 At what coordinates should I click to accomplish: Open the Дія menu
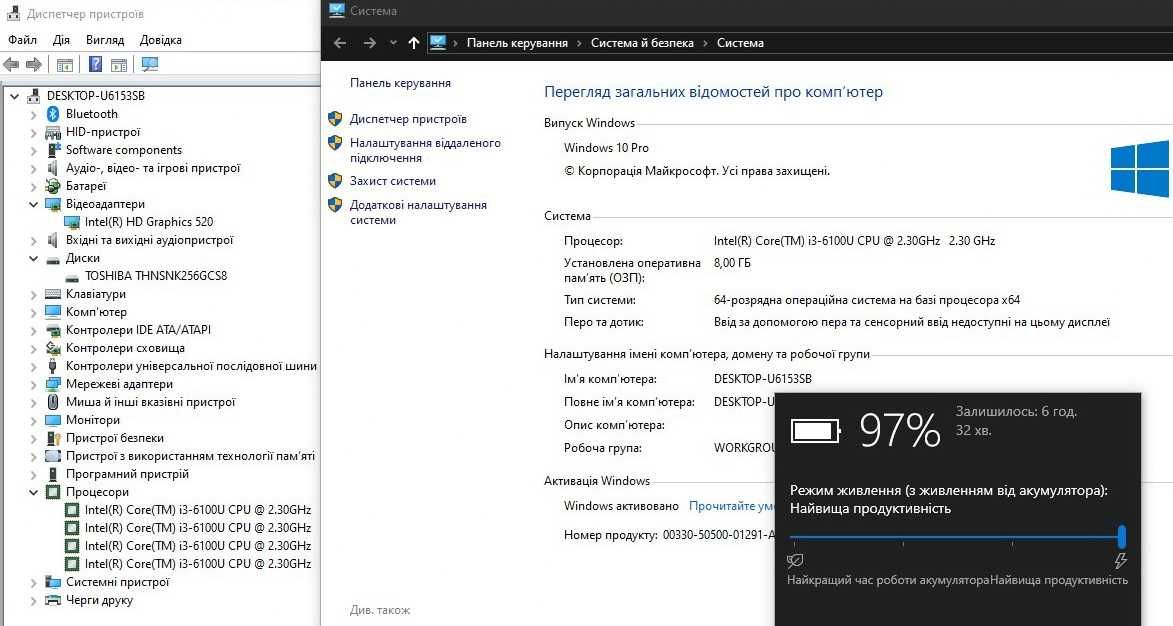point(61,40)
